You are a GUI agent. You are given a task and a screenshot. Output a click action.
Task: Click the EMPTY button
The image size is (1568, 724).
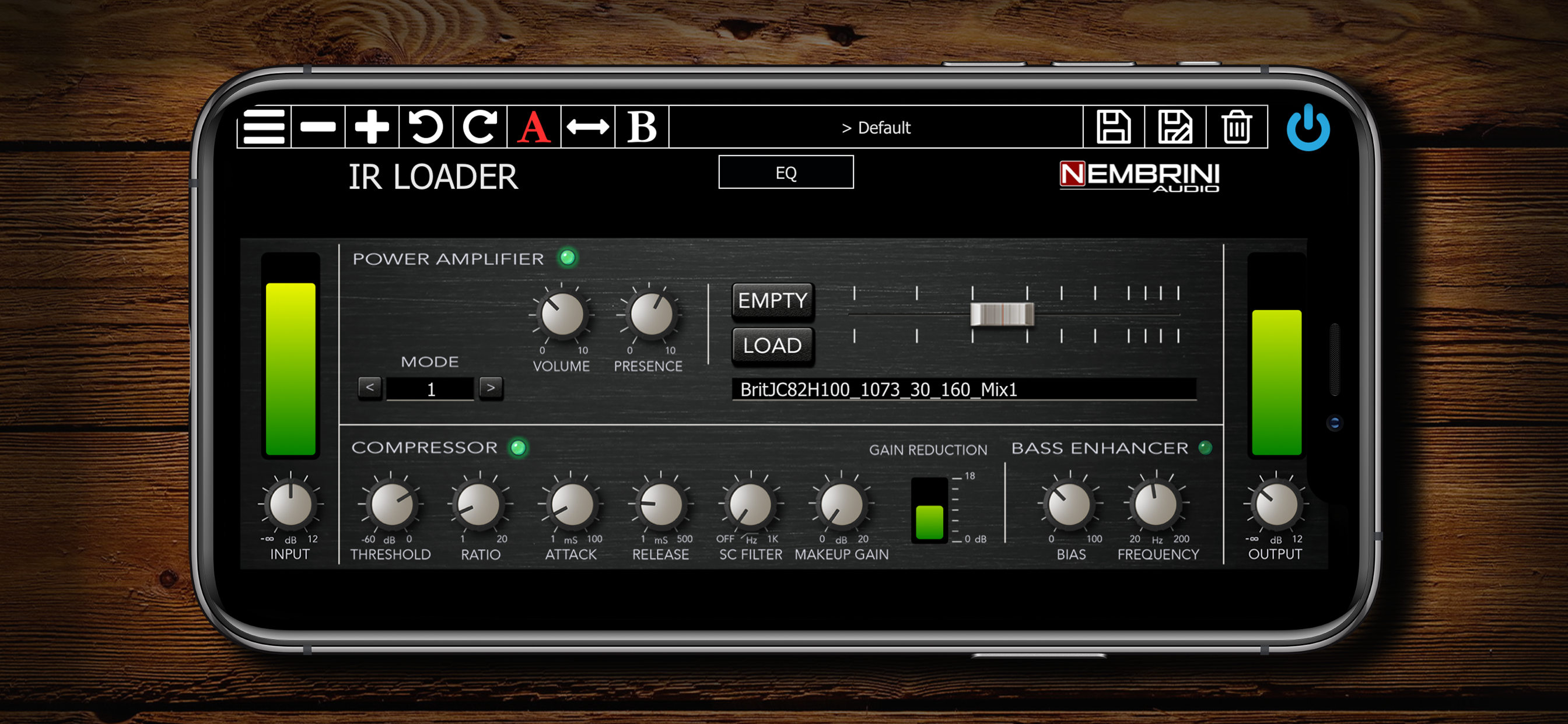(772, 301)
